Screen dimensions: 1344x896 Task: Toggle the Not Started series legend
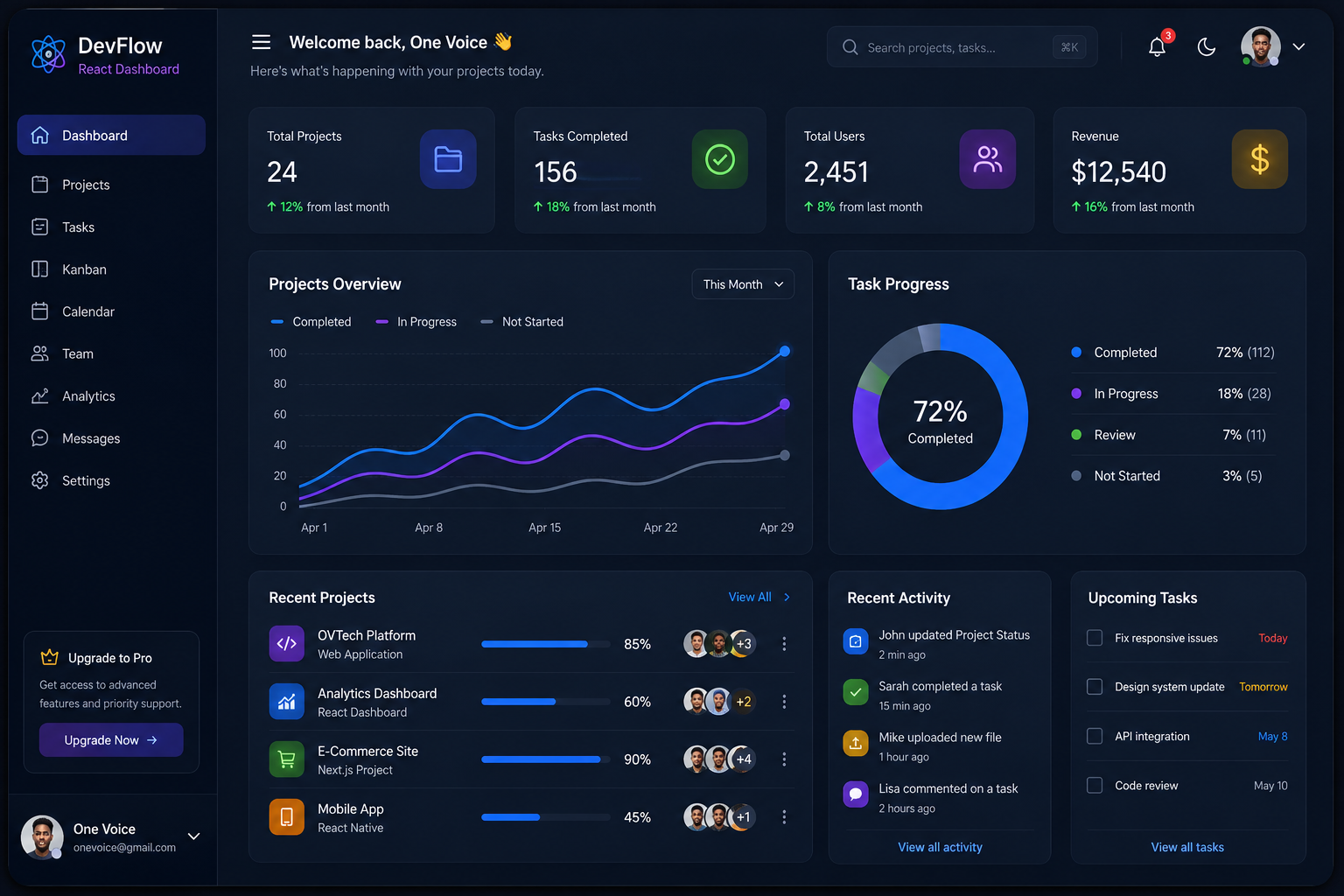click(x=522, y=322)
